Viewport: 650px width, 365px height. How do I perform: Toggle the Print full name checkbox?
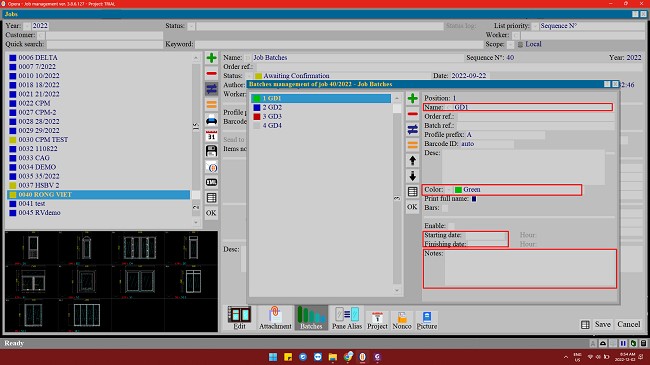(x=474, y=199)
